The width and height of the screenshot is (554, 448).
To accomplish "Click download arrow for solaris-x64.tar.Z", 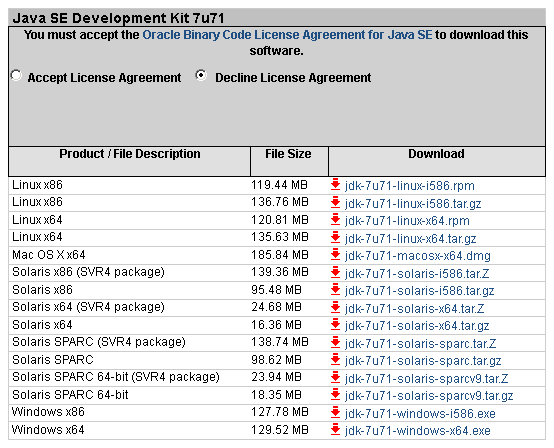I will pyautogui.click(x=335, y=307).
